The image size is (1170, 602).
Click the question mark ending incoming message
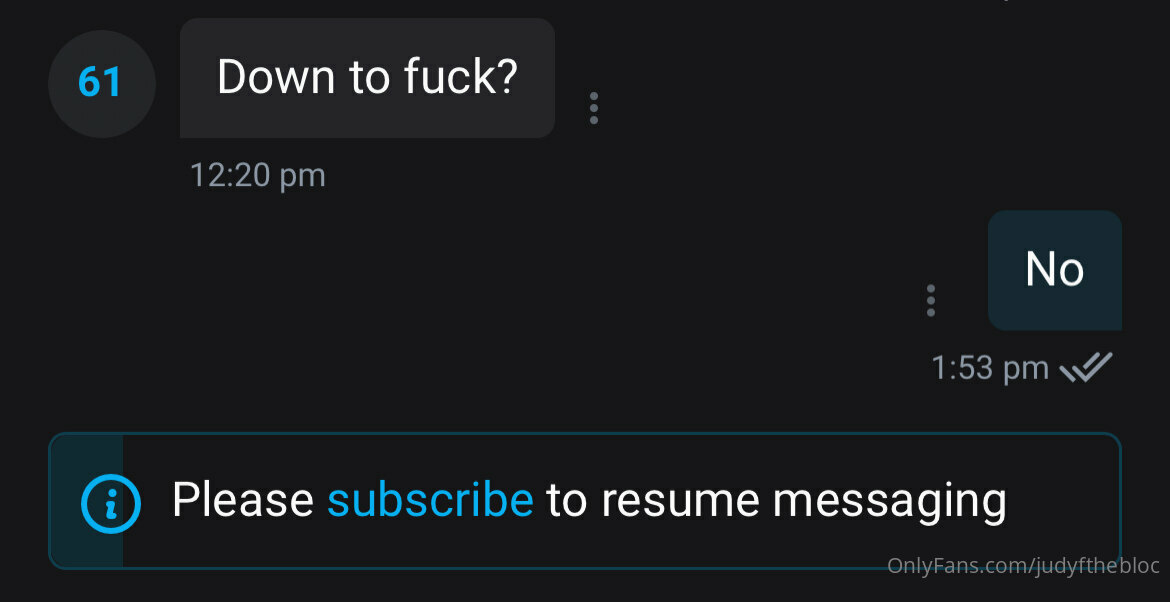click(x=507, y=76)
